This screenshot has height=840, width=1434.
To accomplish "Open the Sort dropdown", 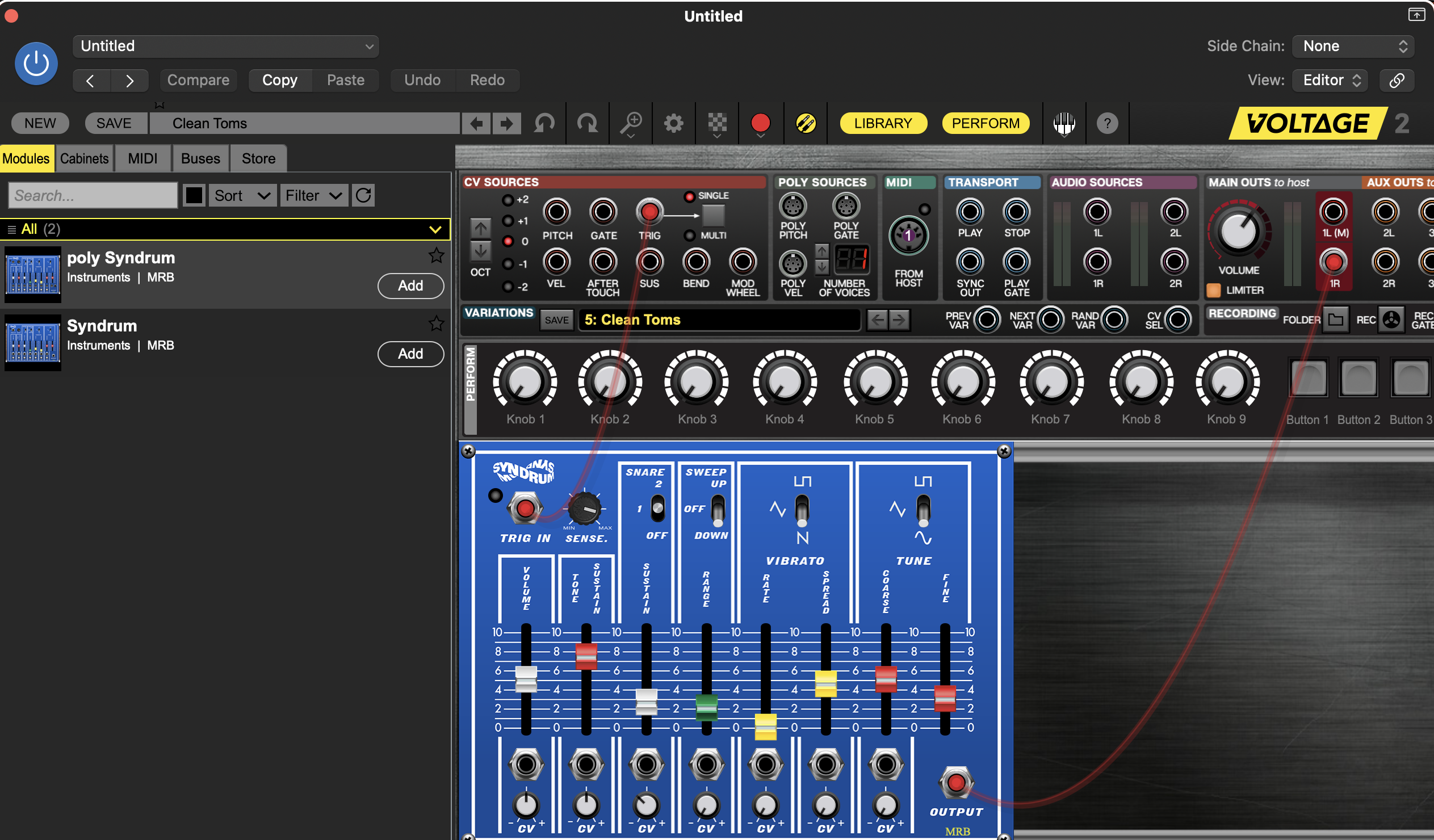I will pyautogui.click(x=242, y=195).
